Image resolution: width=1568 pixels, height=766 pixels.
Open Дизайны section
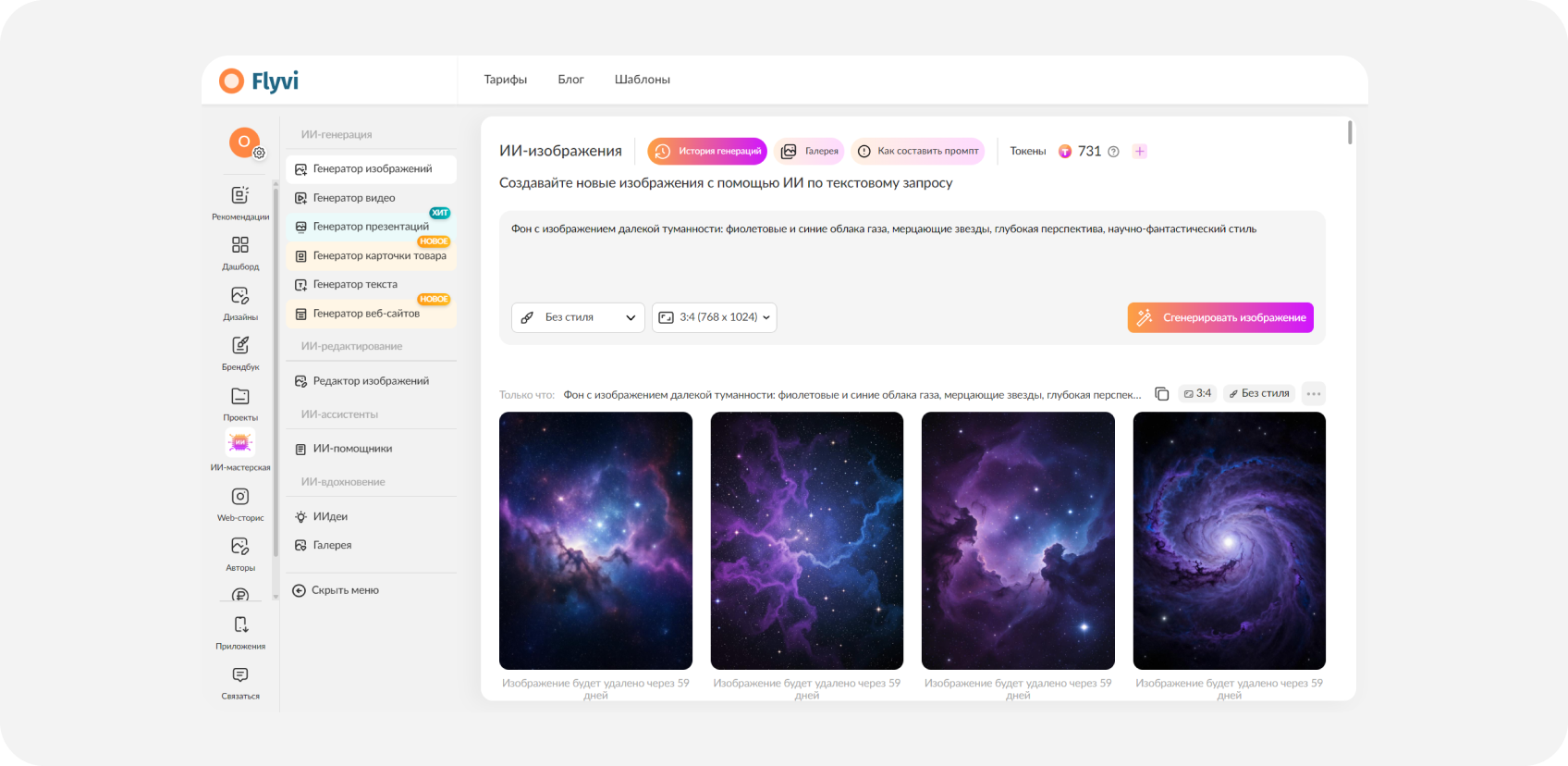240,303
